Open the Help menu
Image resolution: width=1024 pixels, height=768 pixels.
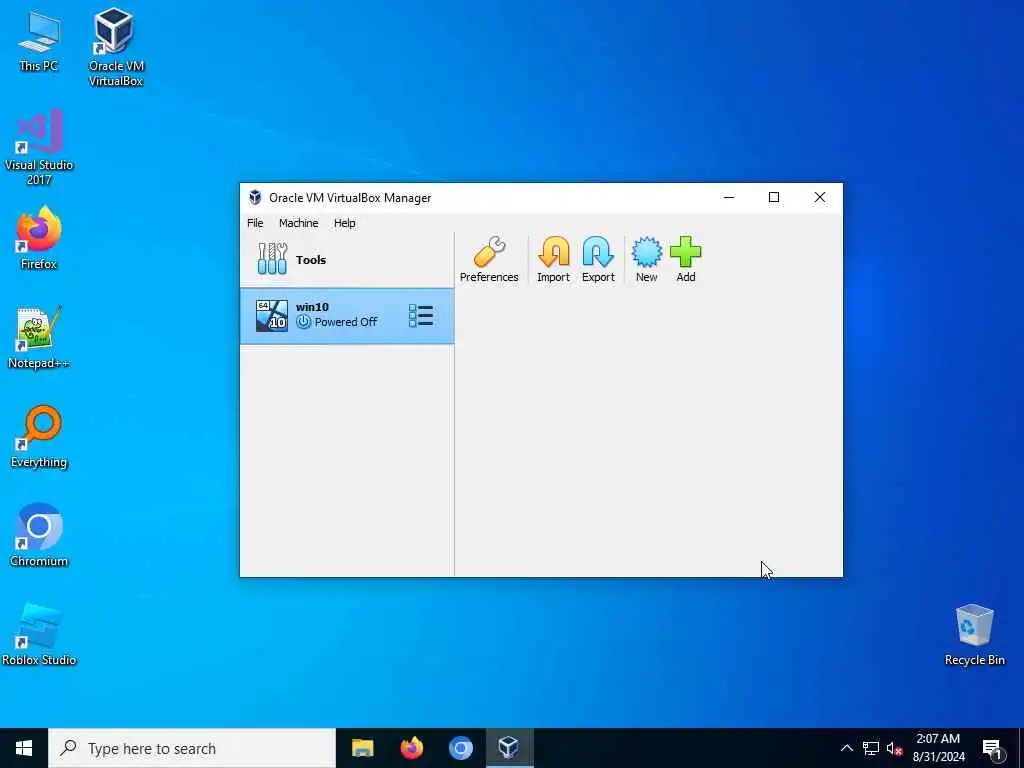tap(345, 223)
